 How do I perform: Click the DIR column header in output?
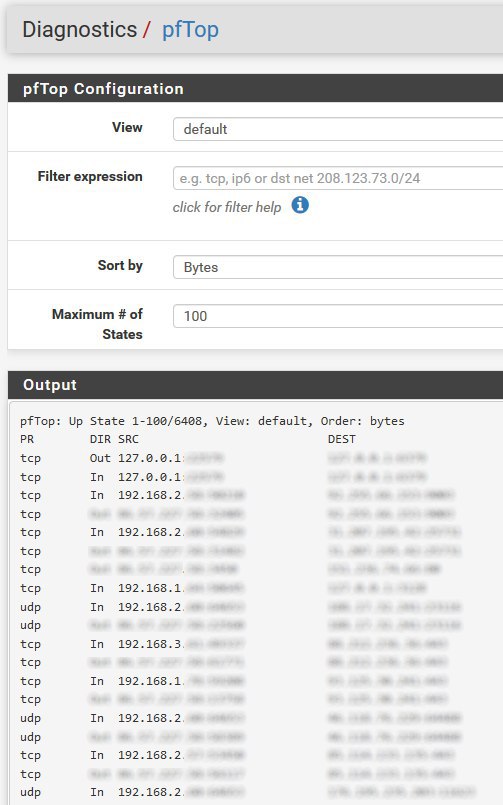pos(100,439)
